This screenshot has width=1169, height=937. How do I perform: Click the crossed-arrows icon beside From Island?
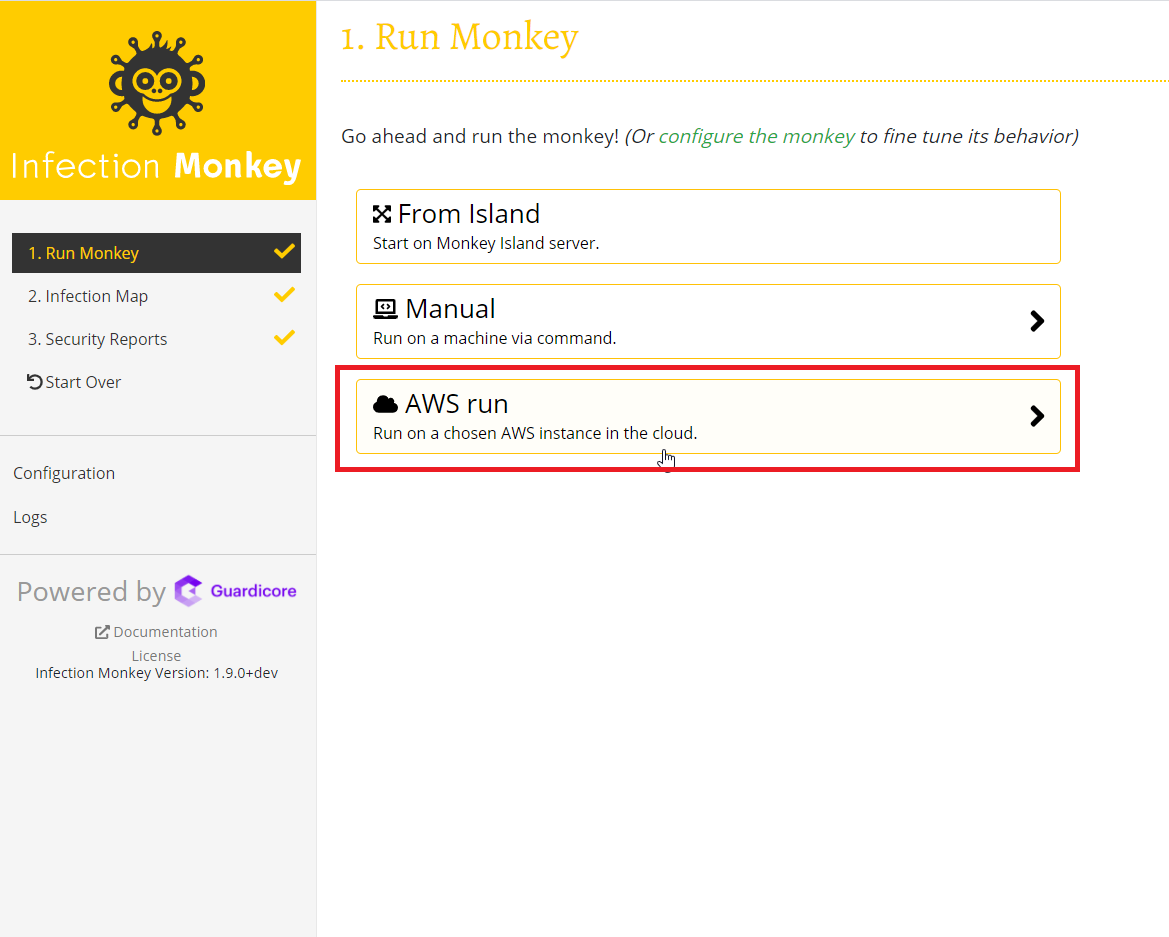tap(382, 214)
